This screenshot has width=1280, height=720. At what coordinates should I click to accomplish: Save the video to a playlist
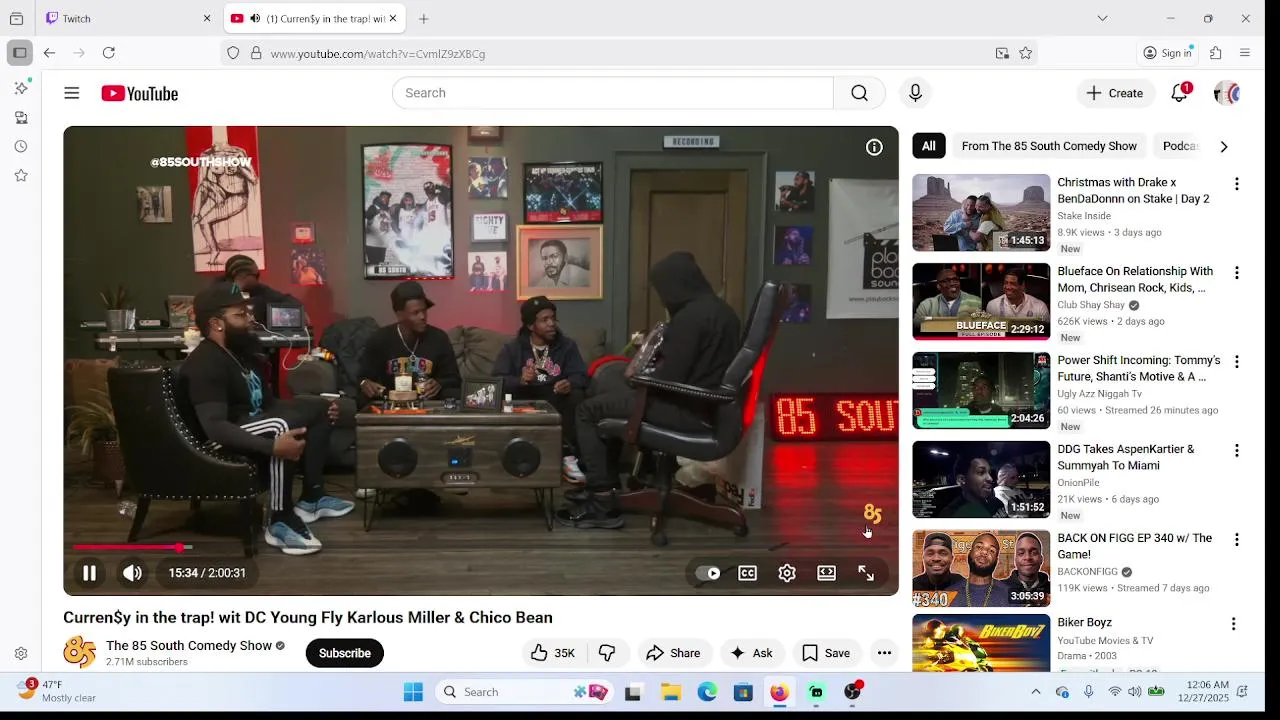826,653
